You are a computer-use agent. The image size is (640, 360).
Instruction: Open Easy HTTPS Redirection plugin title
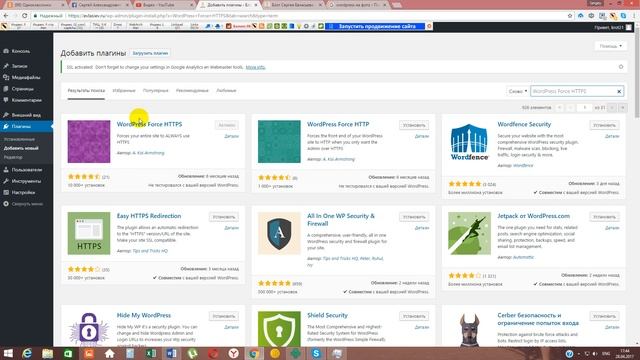pos(149,216)
